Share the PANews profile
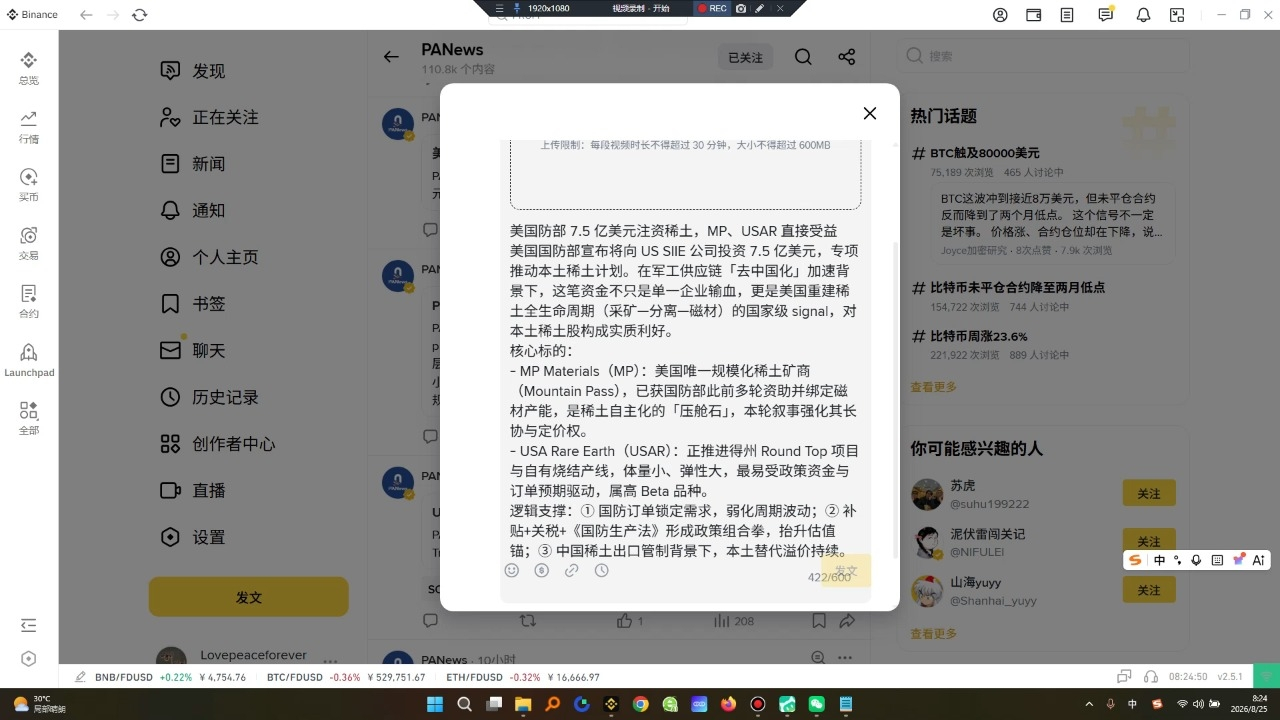This screenshot has width=1280, height=720. tap(847, 57)
